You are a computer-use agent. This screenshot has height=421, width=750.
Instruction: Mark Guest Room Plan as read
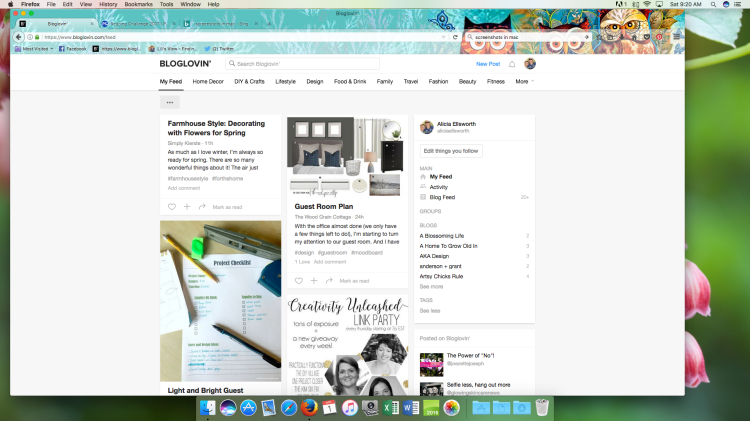pyautogui.click(x=354, y=281)
